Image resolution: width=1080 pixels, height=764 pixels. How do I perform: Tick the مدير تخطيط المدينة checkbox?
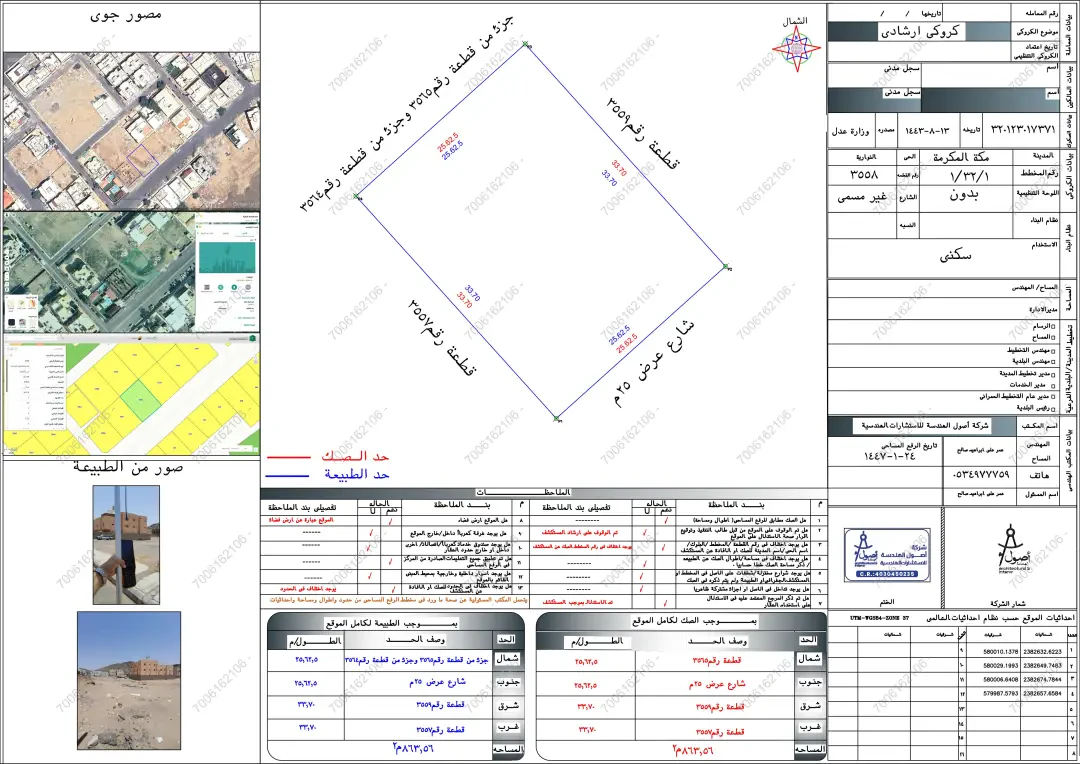[x=1052, y=373]
